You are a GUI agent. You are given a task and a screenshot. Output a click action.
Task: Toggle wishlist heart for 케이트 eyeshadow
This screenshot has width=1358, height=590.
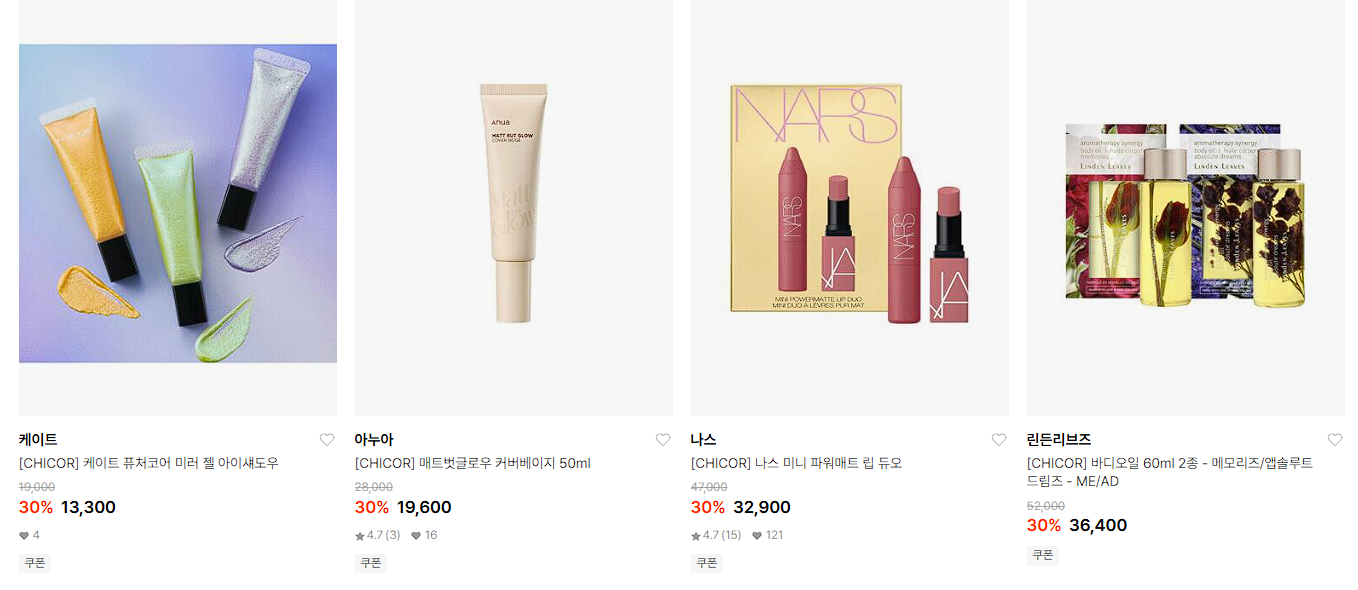pyautogui.click(x=327, y=440)
